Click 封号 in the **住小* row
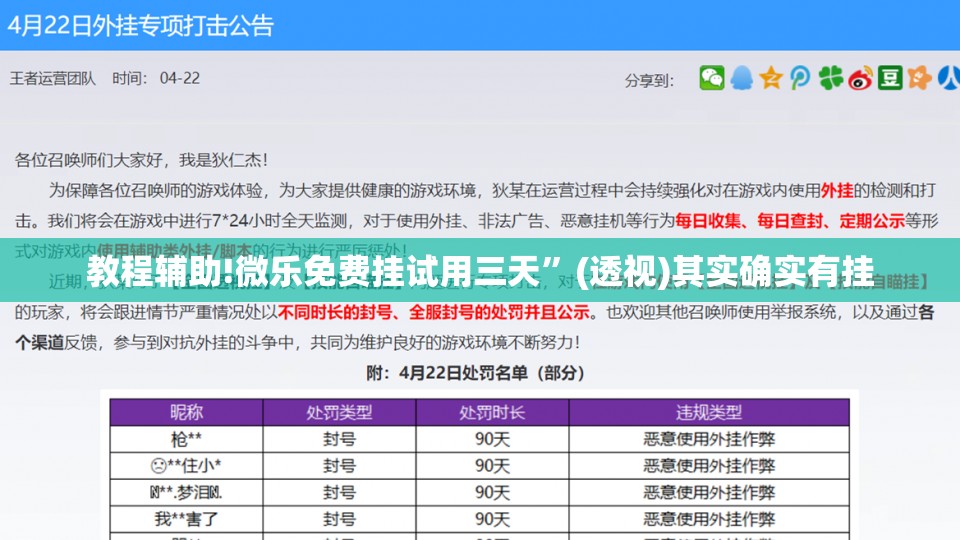 pos(339,466)
